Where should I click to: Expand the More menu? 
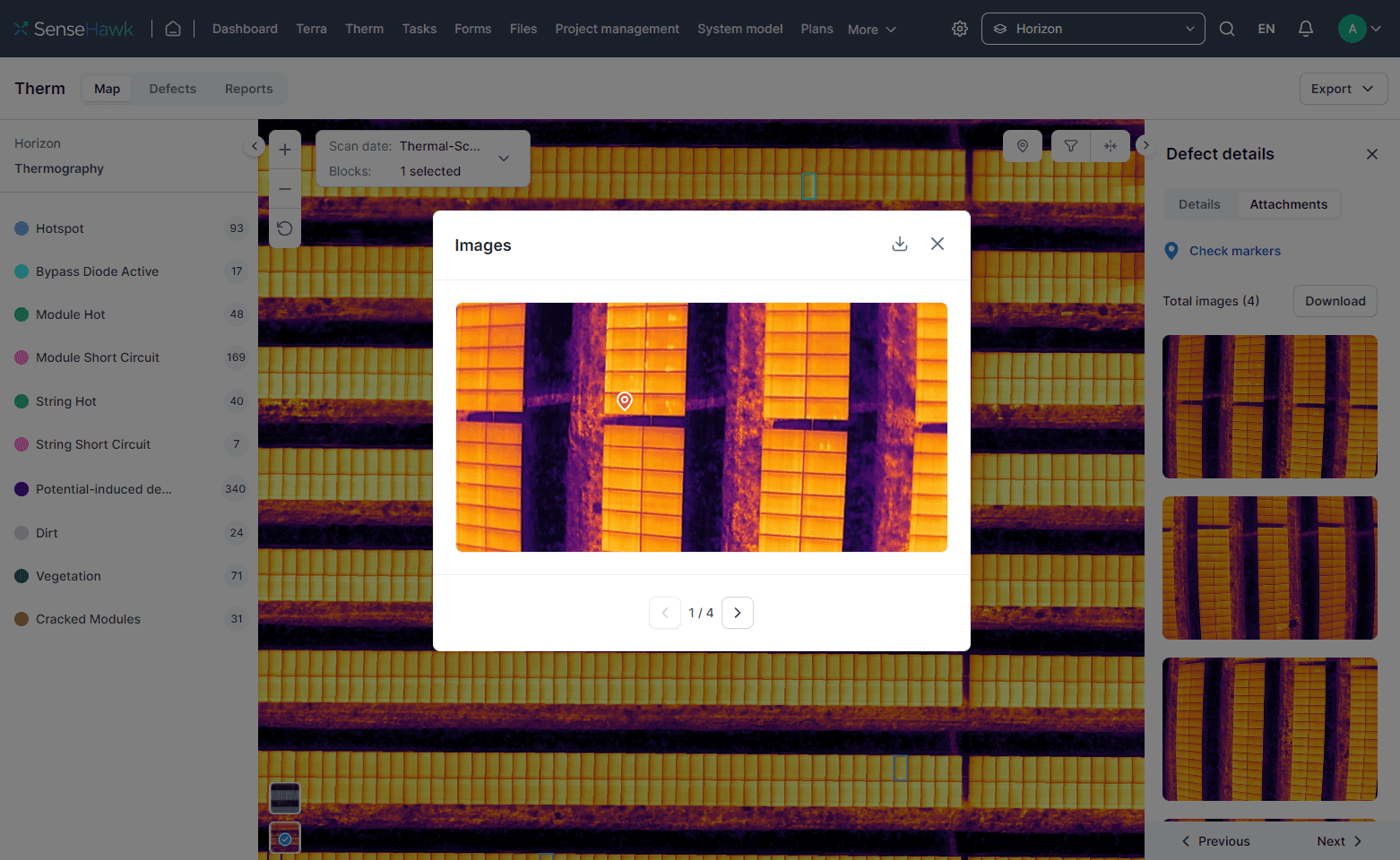[872, 30]
